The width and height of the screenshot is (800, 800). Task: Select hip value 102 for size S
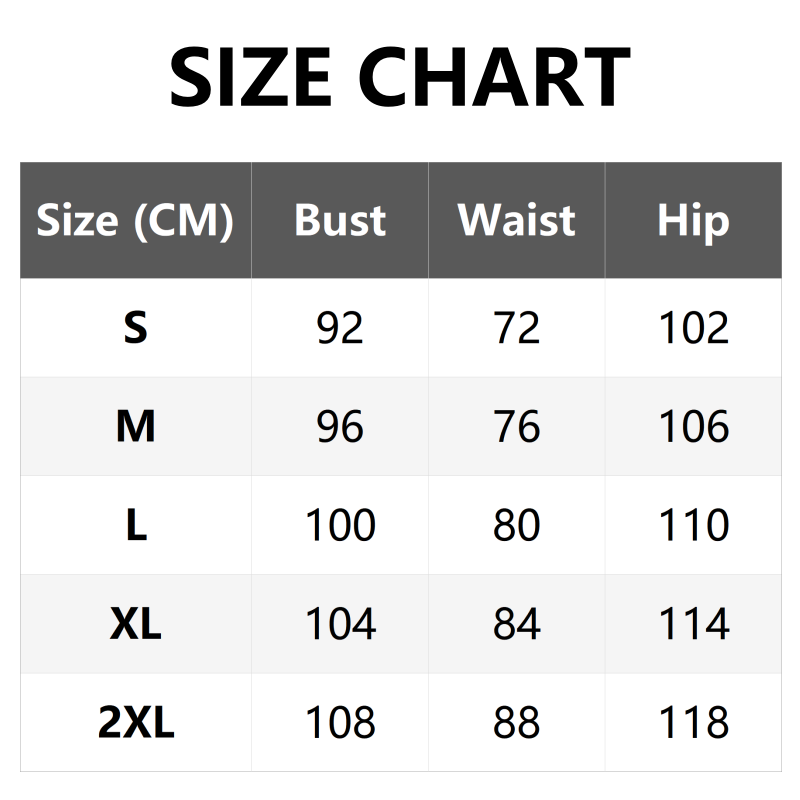693,328
